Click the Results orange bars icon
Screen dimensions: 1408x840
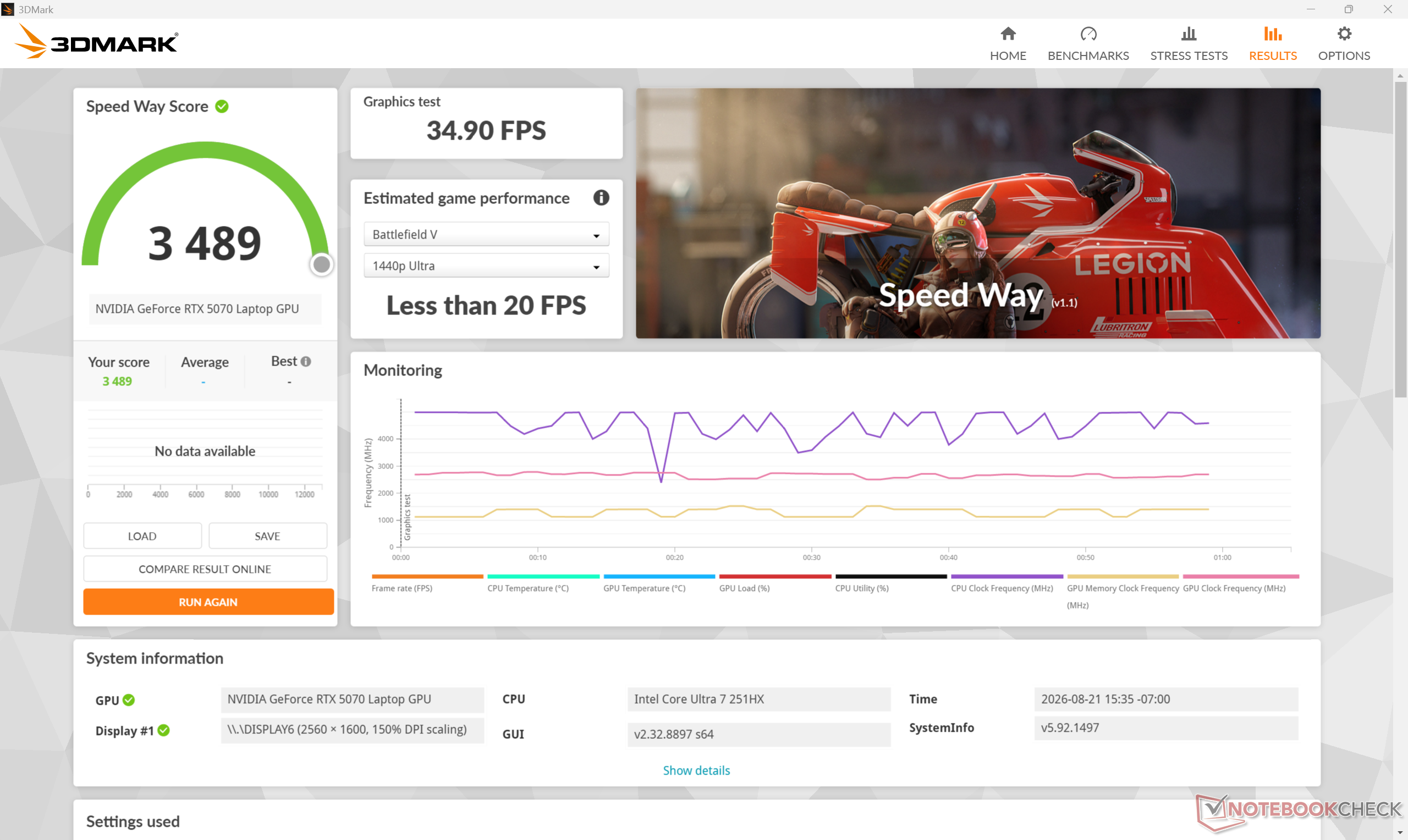(x=1273, y=34)
